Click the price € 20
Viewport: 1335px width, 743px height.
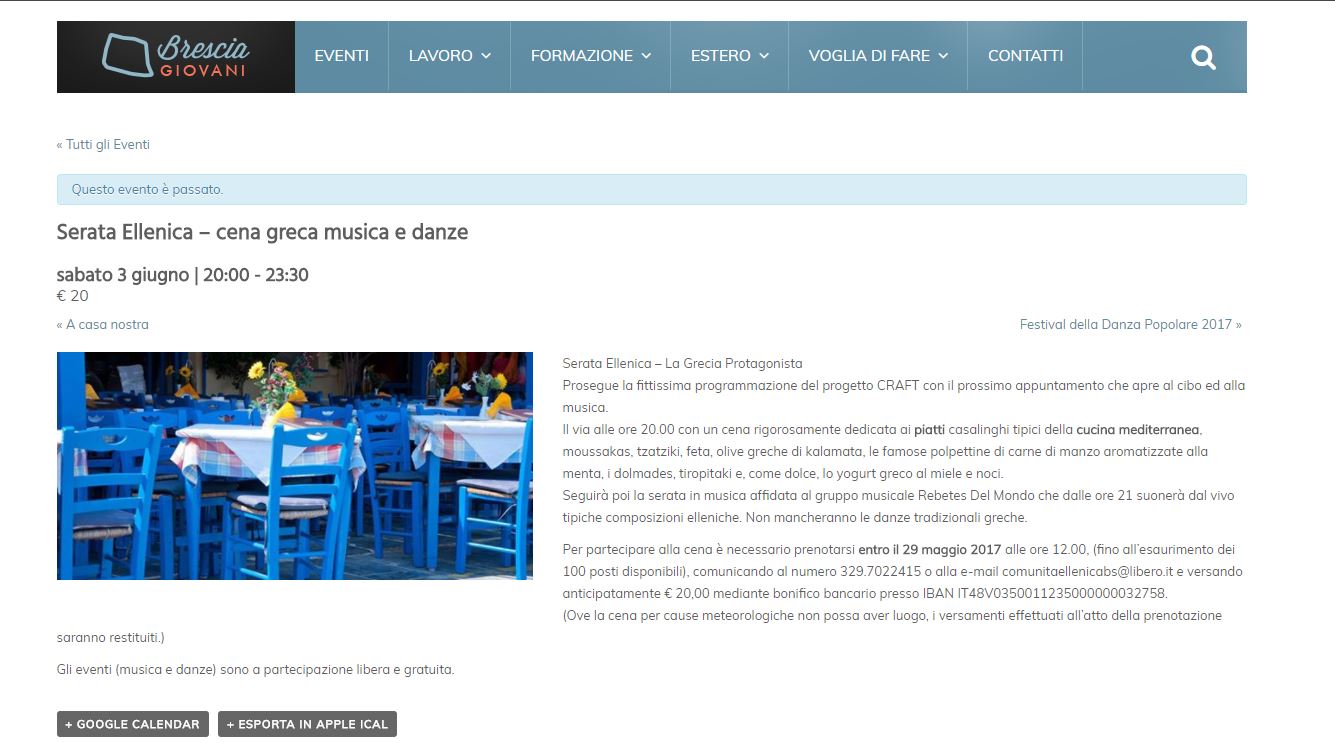pyautogui.click(x=73, y=296)
